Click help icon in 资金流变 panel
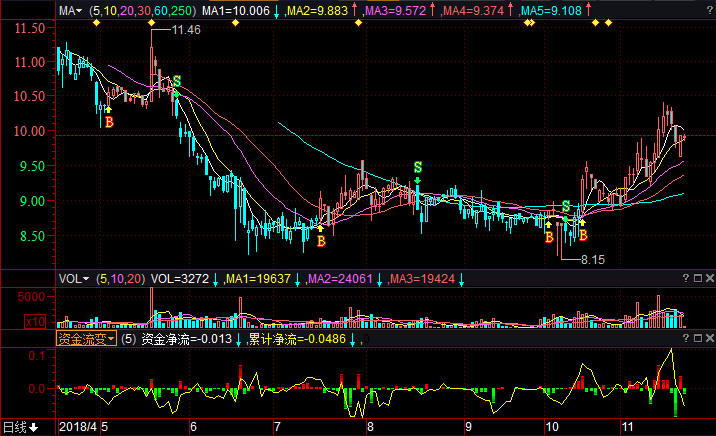716x436 pixels. (685, 340)
